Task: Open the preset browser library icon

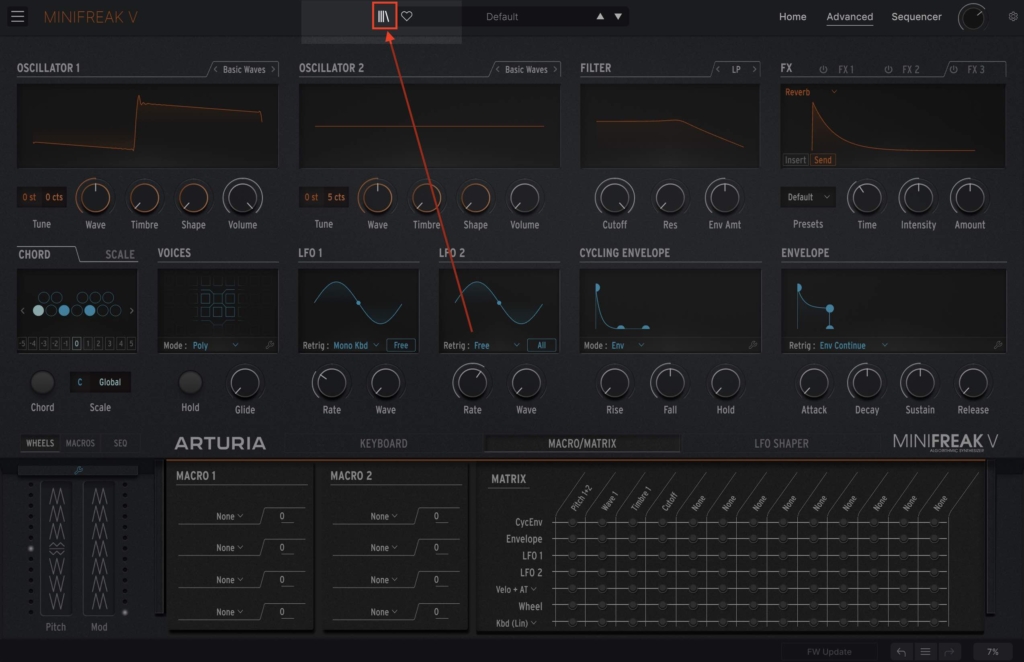Action: click(384, 16)
